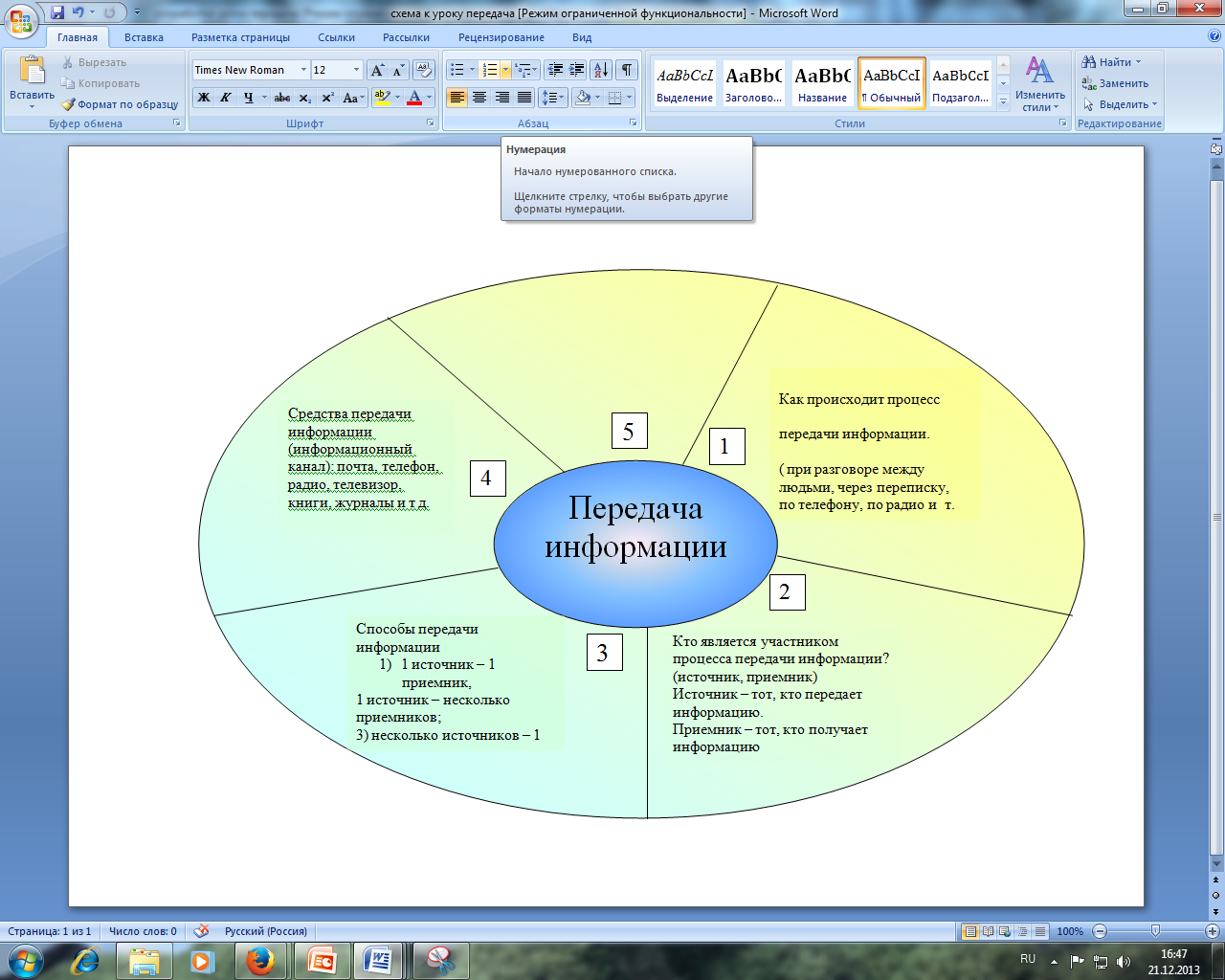
Task: Click the zoom out minus button
Action: click(x=1100, y=931)
